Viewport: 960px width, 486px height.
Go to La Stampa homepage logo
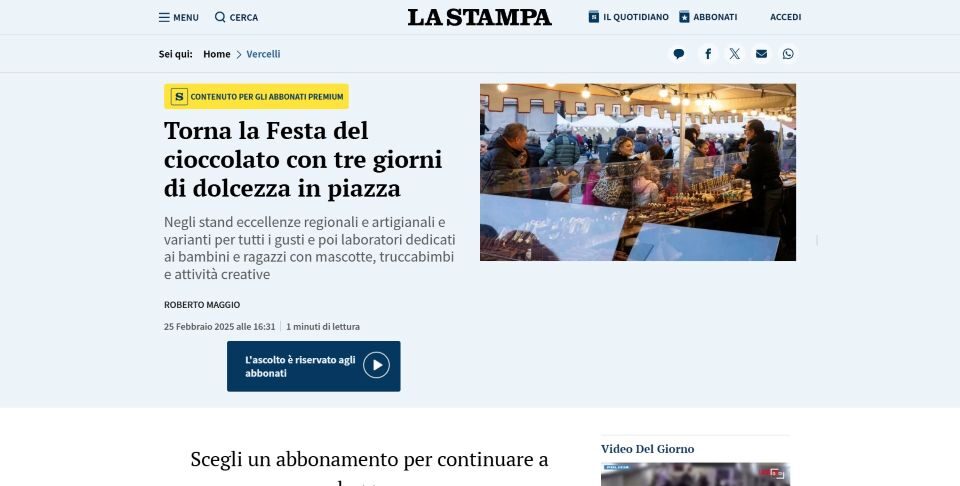(479, 17)
